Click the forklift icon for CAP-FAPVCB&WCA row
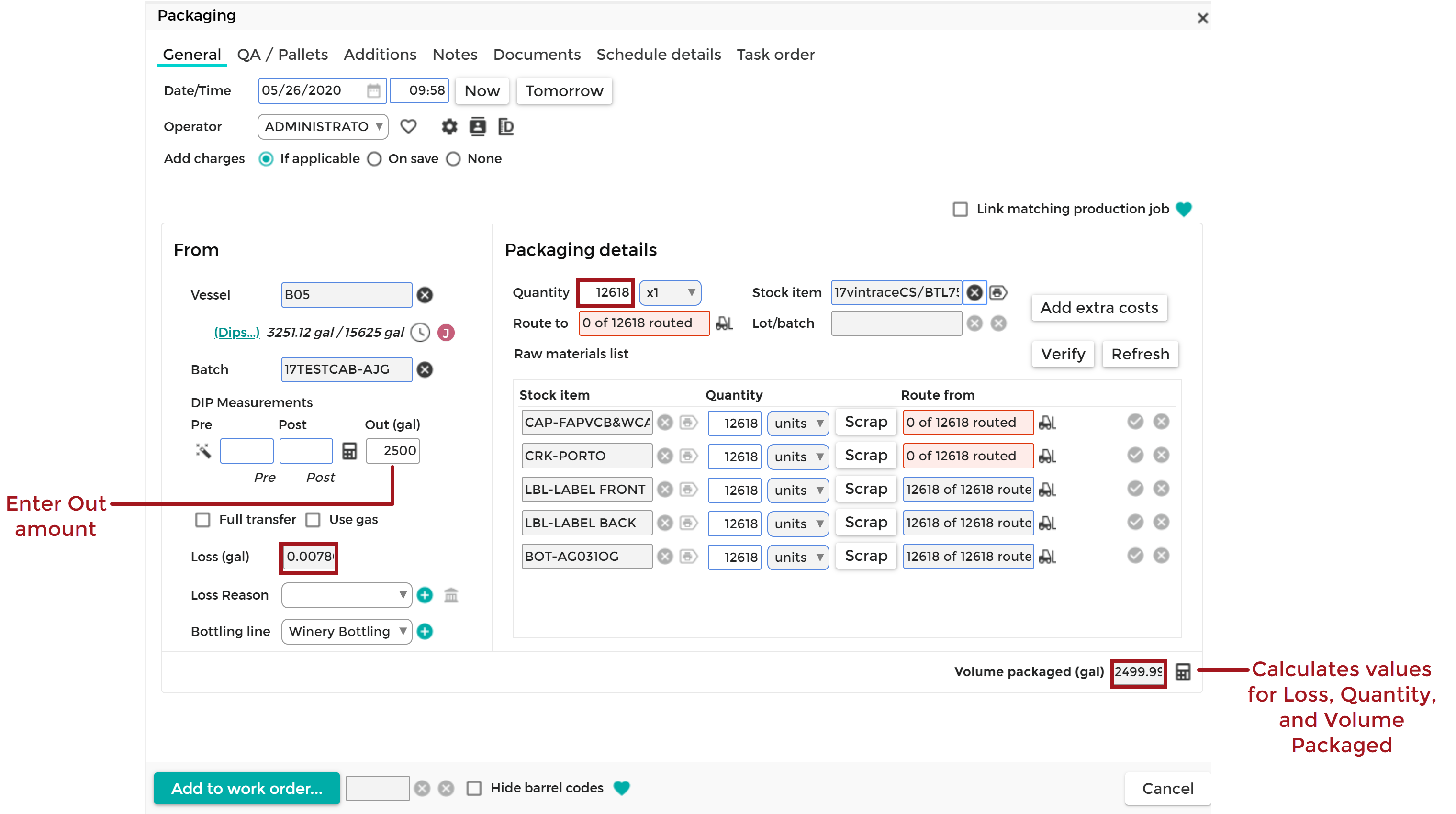 (x=1047, y=423)
